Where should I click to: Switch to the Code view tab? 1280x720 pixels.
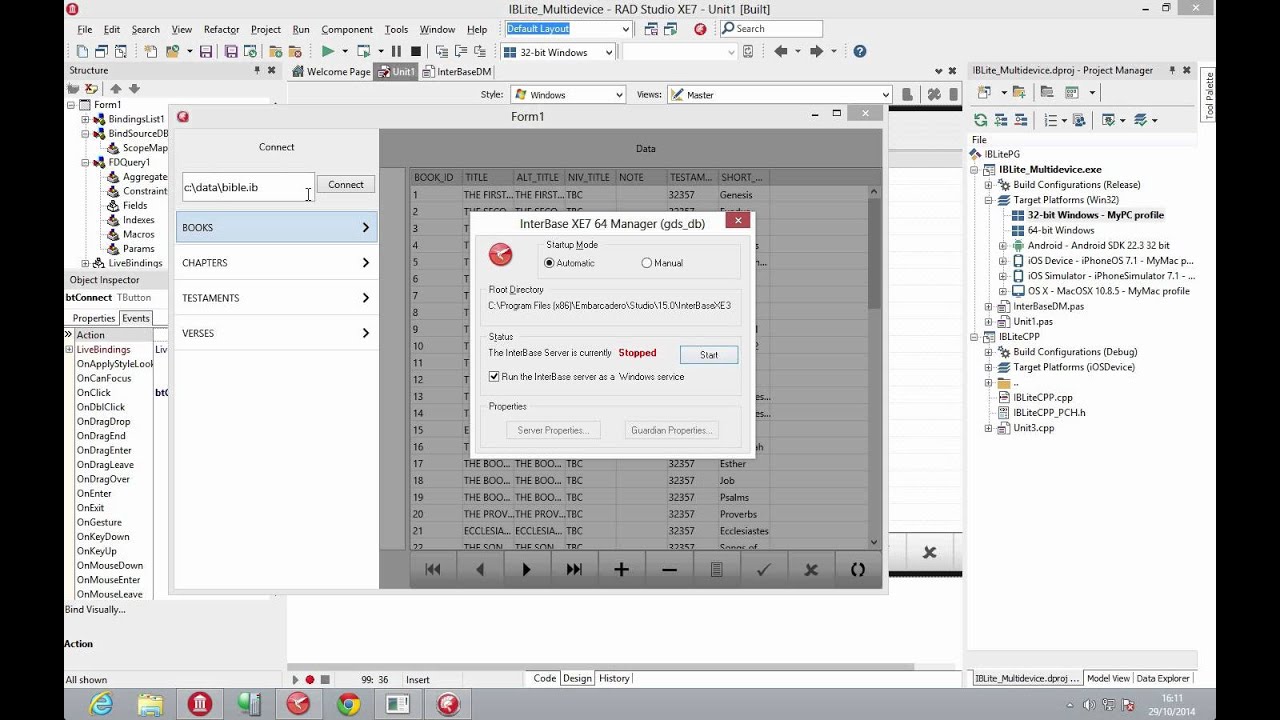click(545, 678)
